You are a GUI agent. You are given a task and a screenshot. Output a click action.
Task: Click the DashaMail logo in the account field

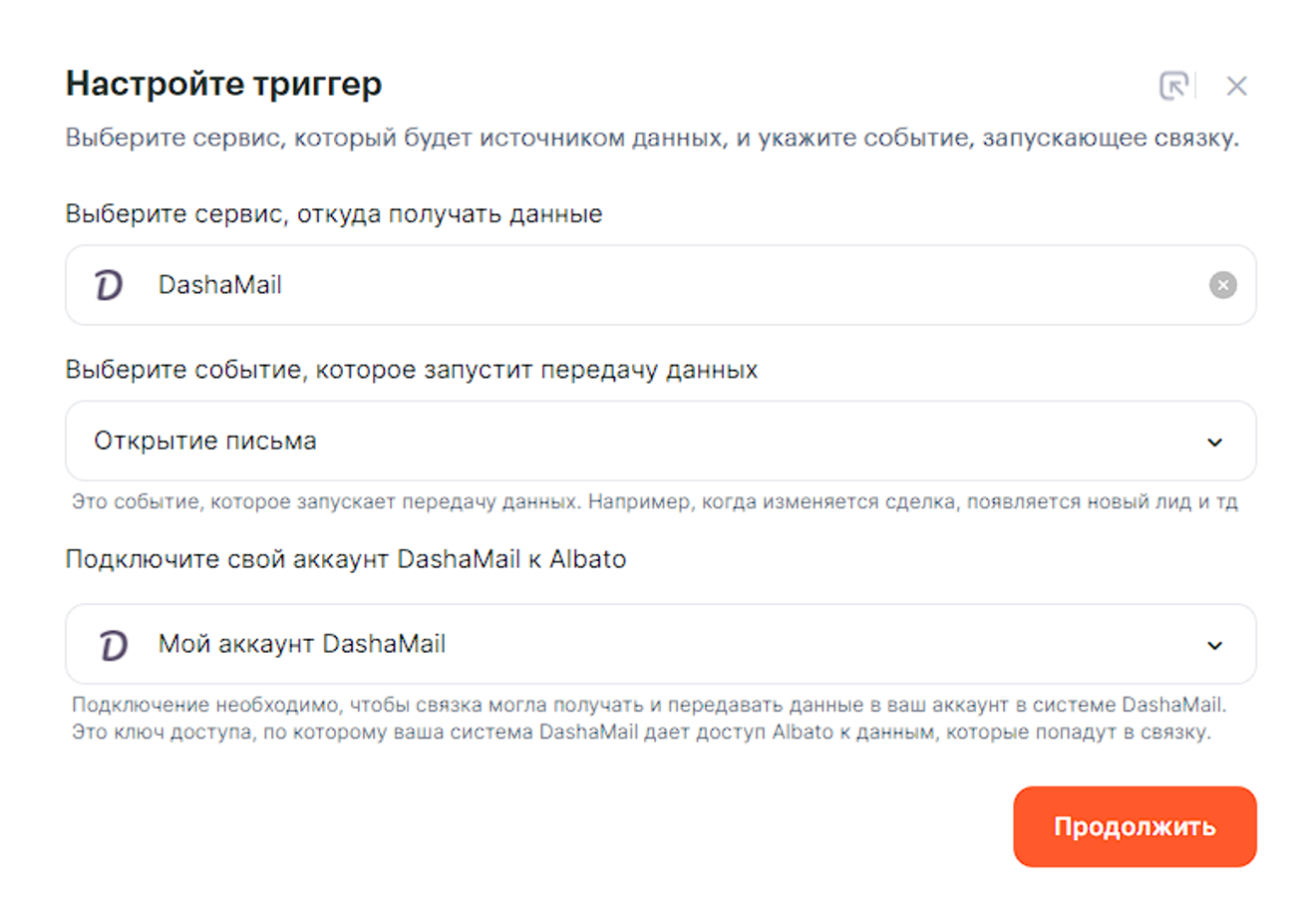click(114, 645)
